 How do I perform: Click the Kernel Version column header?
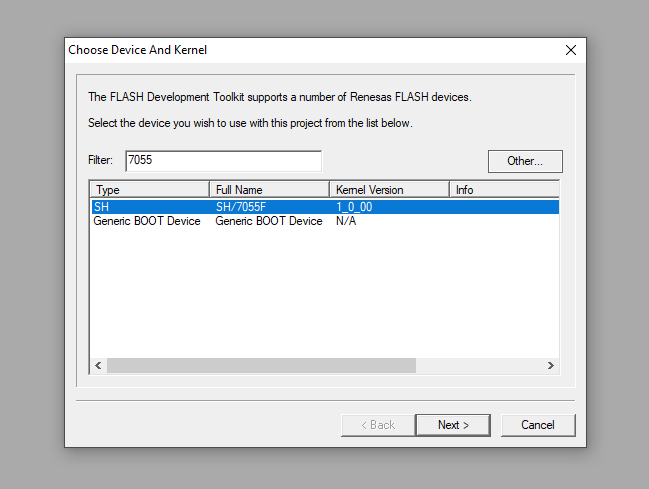click(x=389, y=190)
